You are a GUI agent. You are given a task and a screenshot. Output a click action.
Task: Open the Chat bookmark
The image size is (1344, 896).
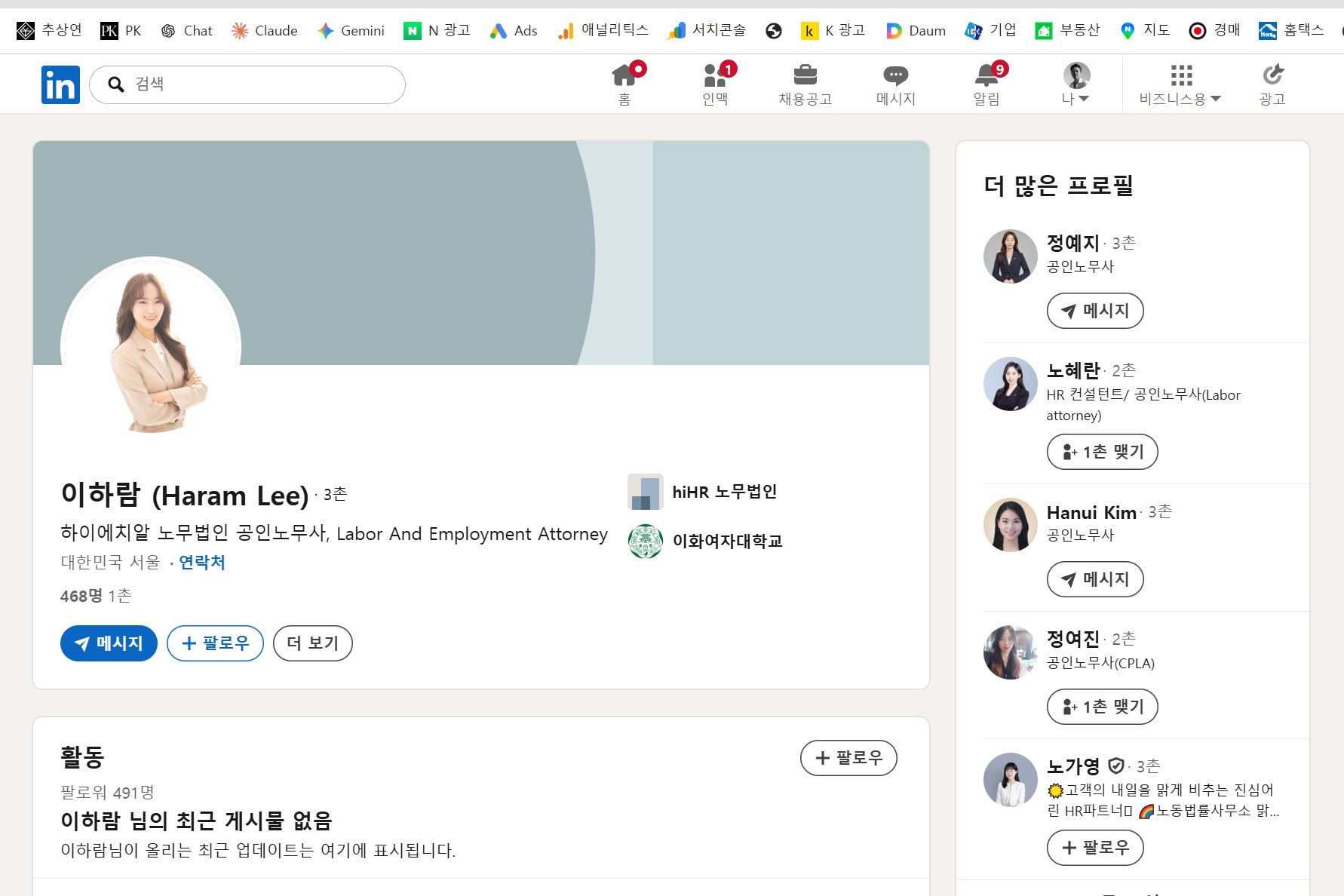186,30
